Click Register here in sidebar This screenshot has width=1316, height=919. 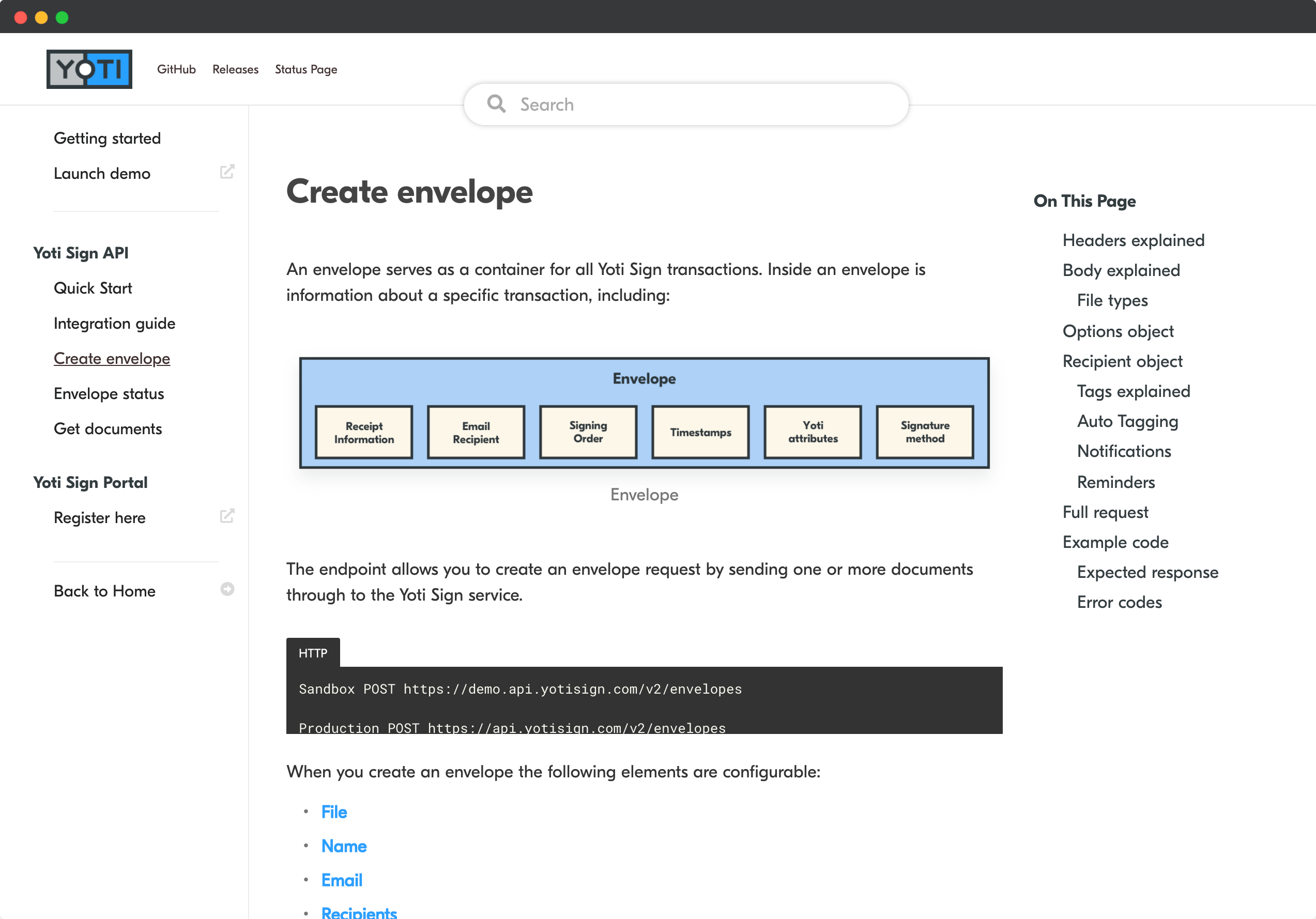click(x=100, y=518)
